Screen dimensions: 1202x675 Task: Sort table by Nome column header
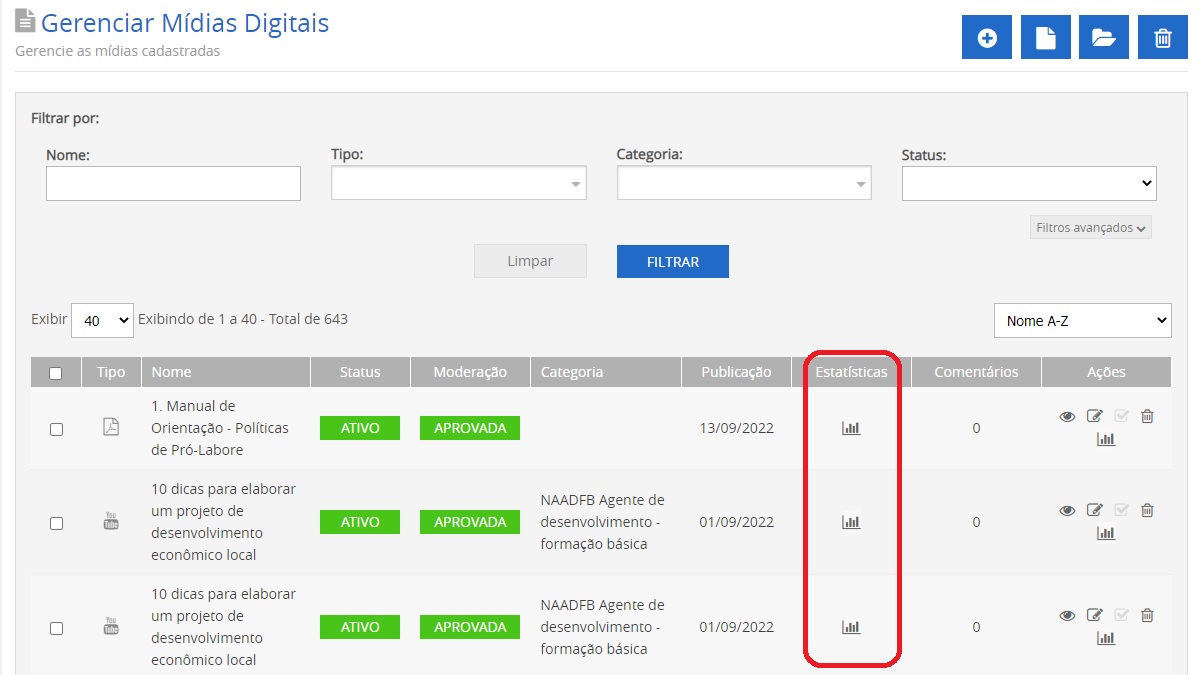[x=171, y=372]
